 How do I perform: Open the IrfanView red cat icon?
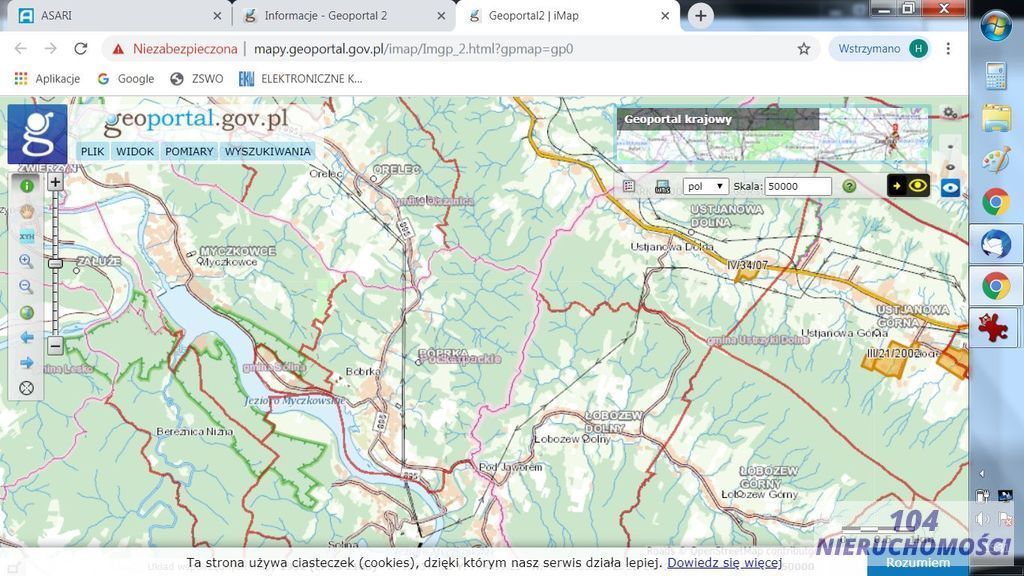point(993,327)
